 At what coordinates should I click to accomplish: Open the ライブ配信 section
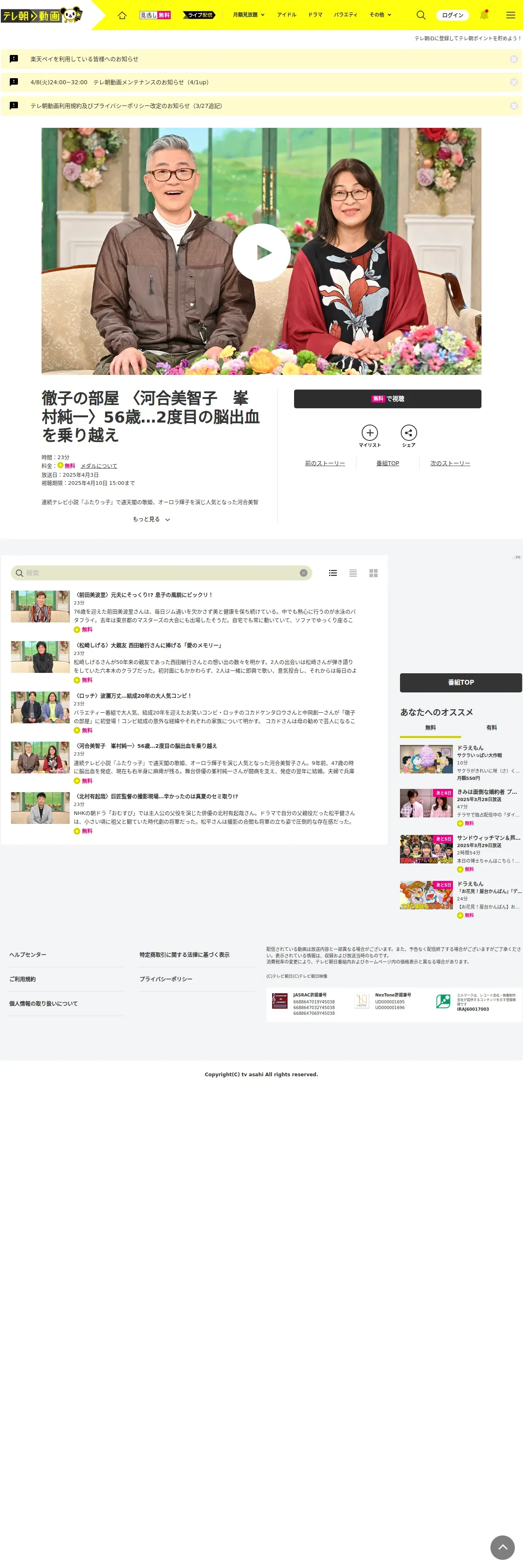(x=199, y=15)
